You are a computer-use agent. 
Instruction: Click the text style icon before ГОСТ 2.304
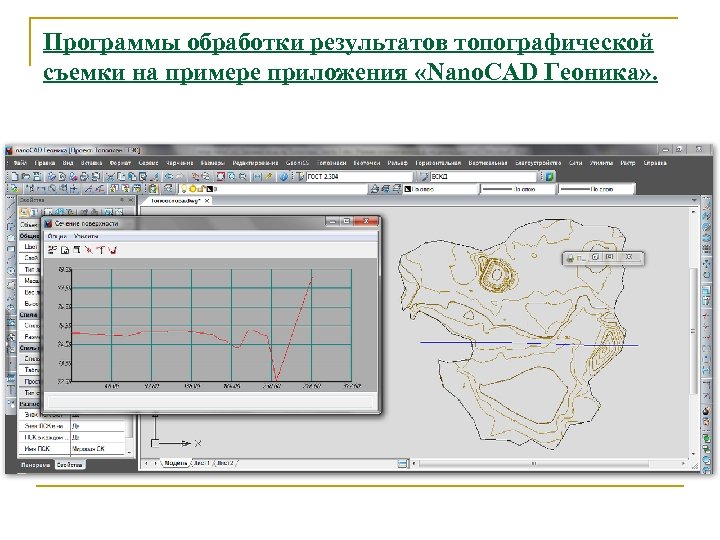300,176
